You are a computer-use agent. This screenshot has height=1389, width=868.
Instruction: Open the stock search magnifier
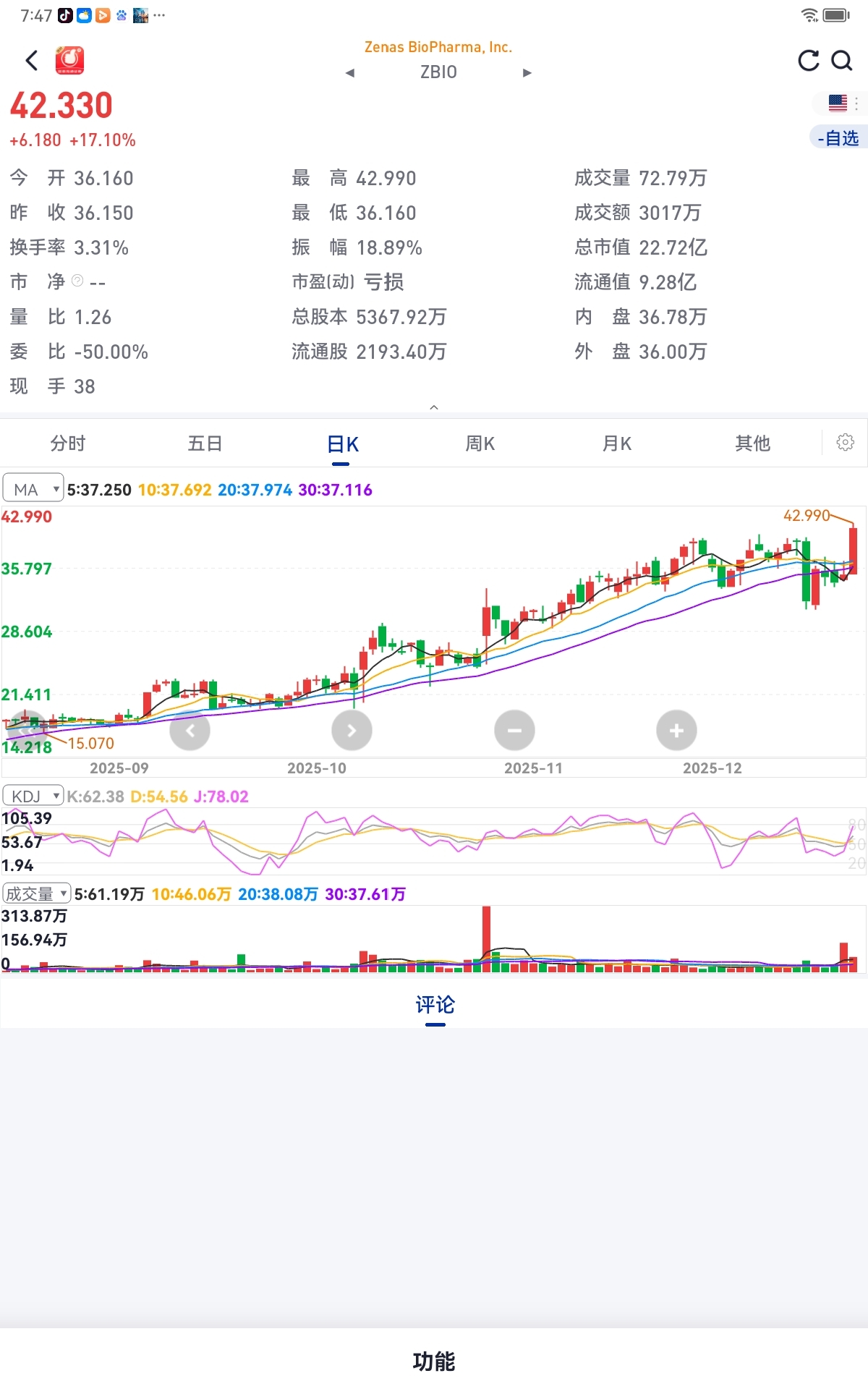[842, 61]
